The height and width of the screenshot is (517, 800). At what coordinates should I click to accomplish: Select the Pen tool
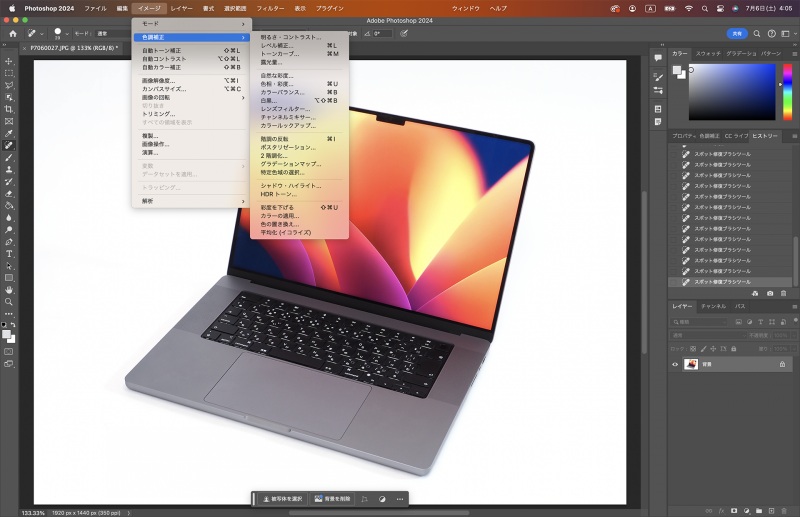click(9, 242)
